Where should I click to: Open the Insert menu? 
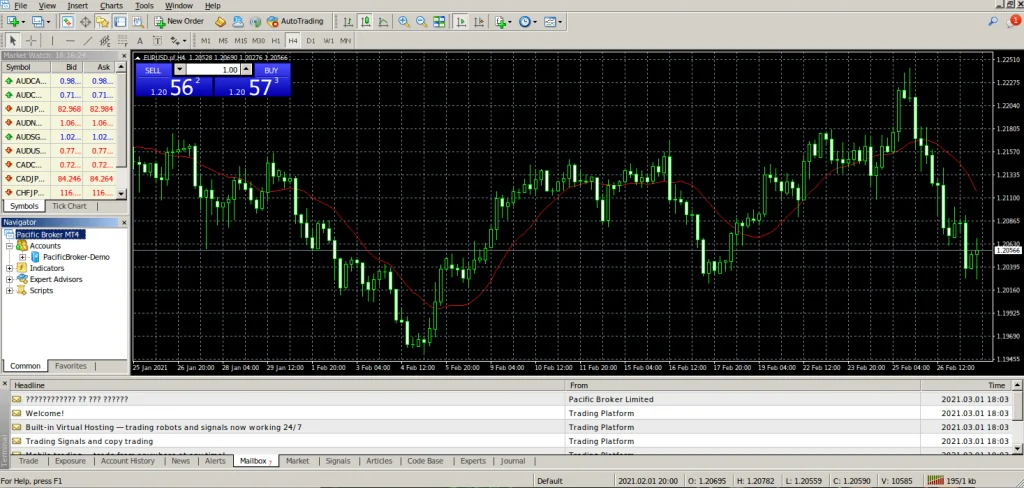[78, 6]
